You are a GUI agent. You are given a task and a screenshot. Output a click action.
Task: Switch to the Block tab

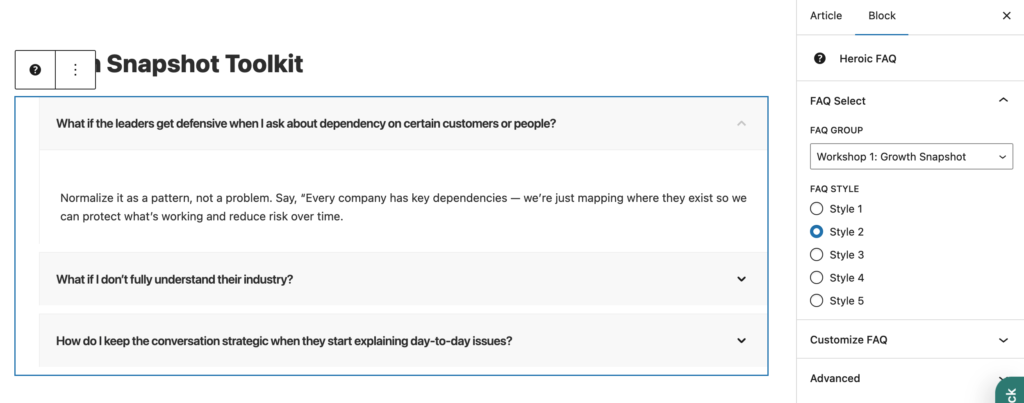coord(882,16)
